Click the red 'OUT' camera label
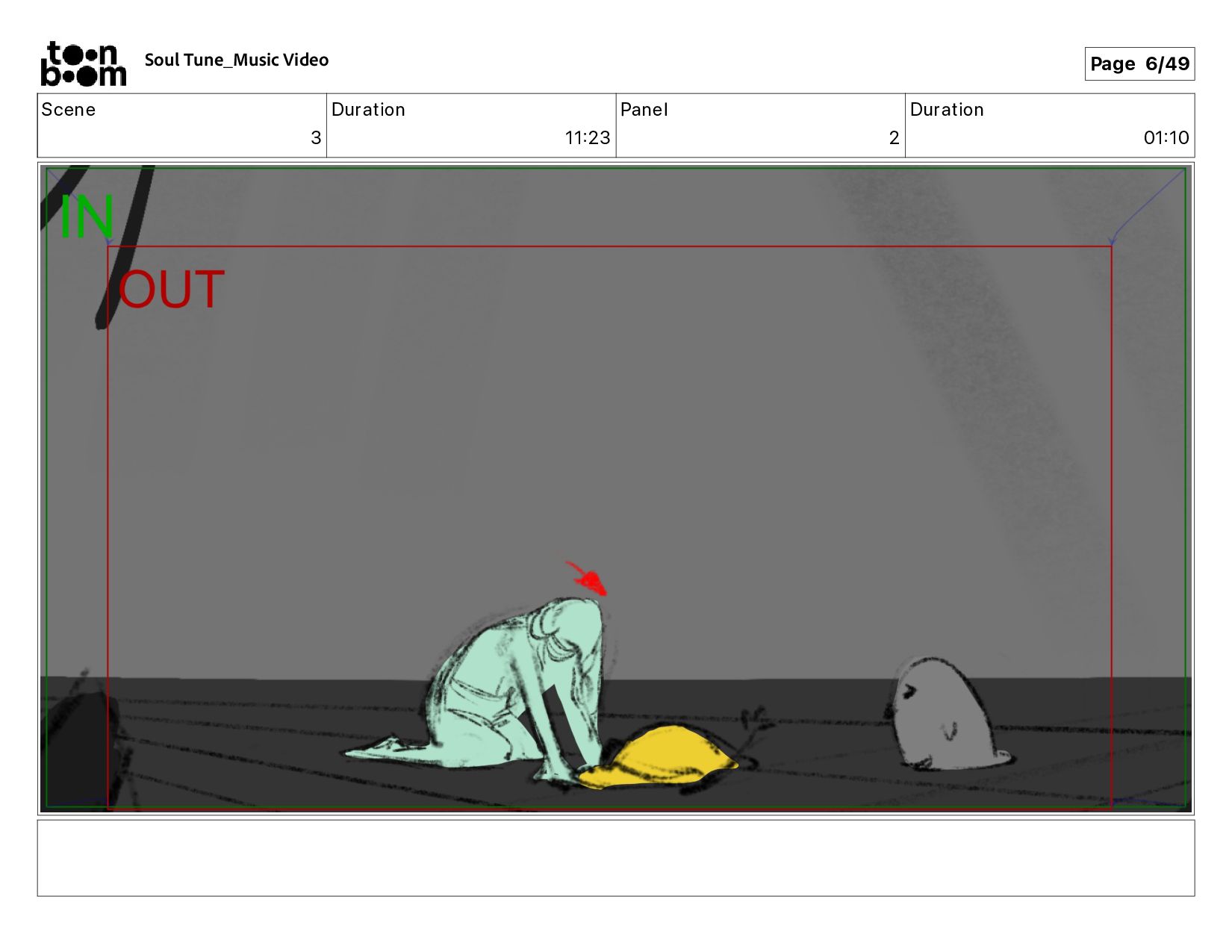Screen dimensions: 1232x952 [x=171, y=290]
